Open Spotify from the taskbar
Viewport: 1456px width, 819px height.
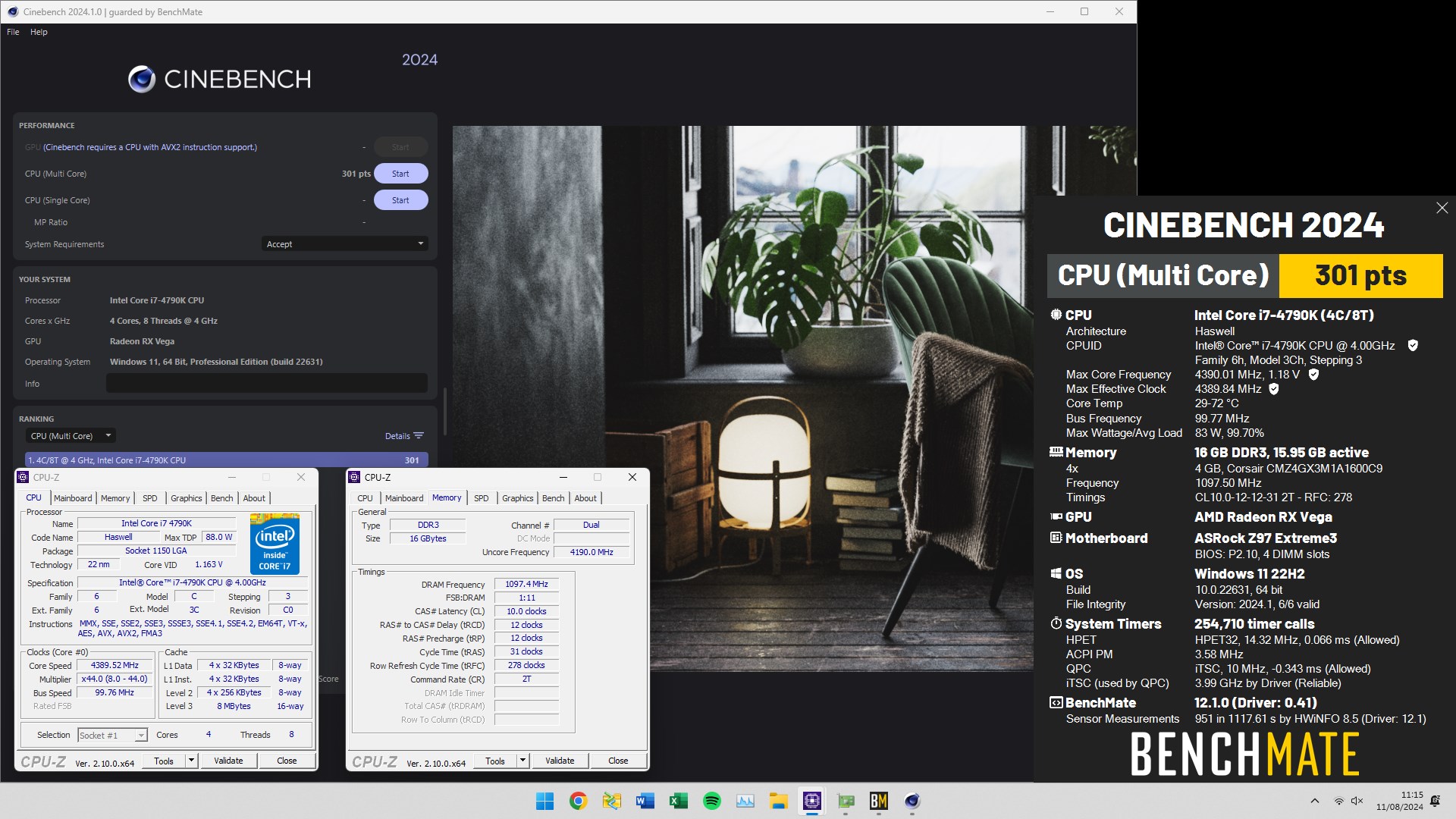click(711, 801)
